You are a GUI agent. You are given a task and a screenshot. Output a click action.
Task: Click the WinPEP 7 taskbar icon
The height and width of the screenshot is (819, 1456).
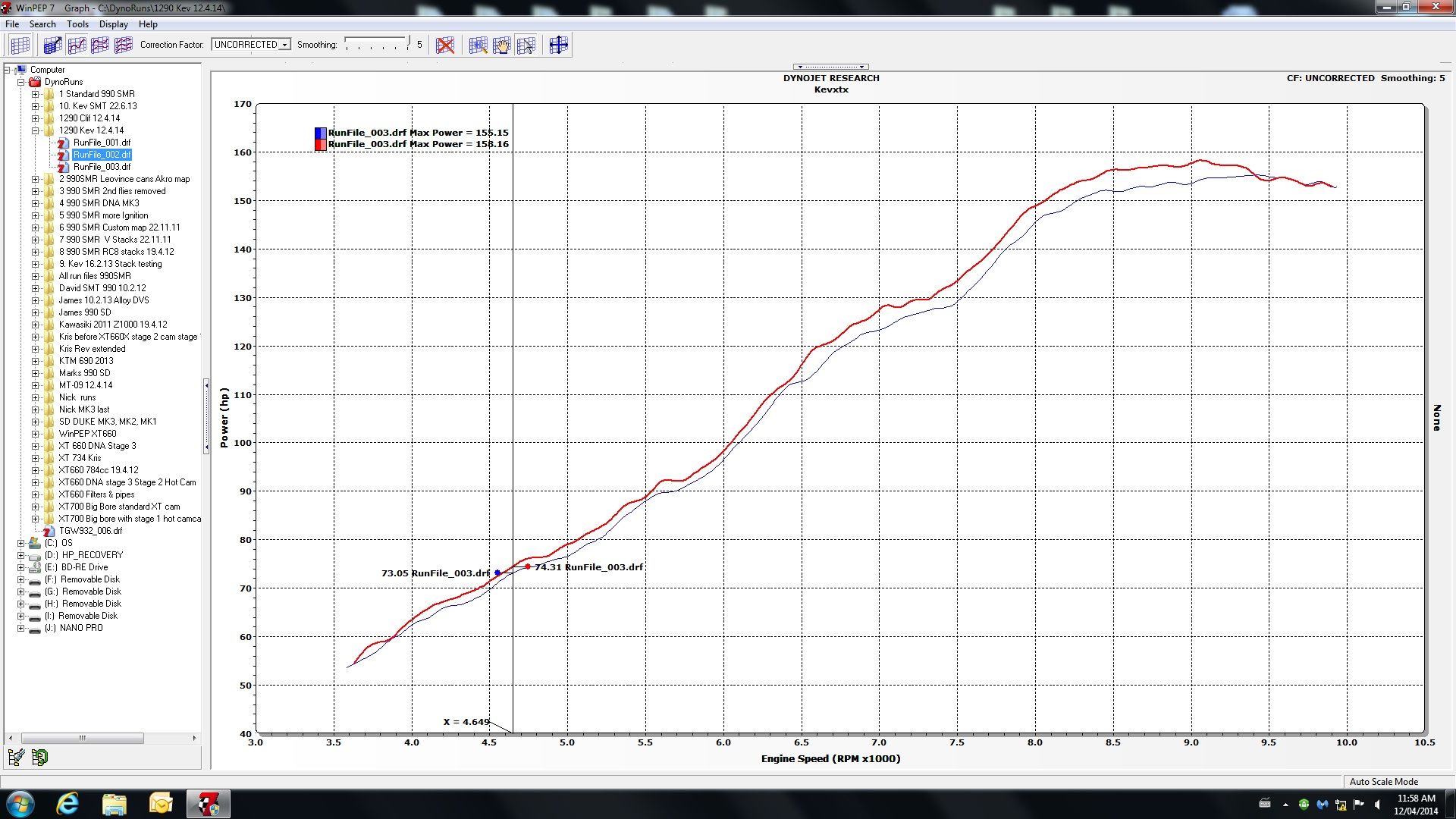208,804
